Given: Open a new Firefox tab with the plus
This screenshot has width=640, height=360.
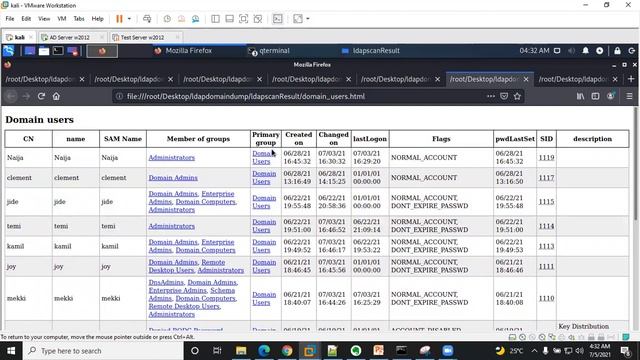Looking at the screenshot, I should tap(631, 79).
